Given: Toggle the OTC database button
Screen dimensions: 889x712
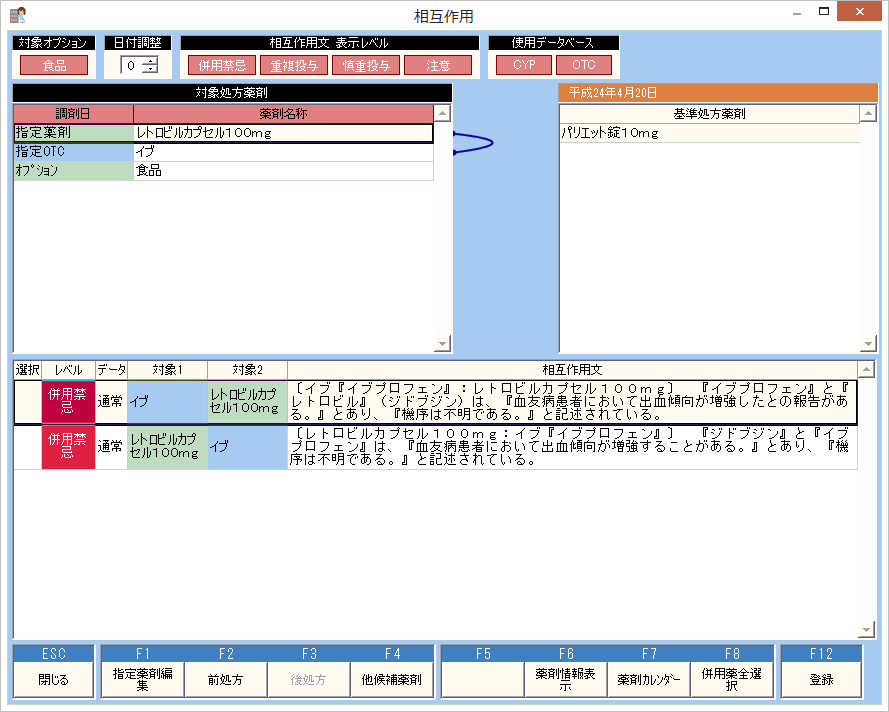Looking at the screenshot, I should coord(583,65).
